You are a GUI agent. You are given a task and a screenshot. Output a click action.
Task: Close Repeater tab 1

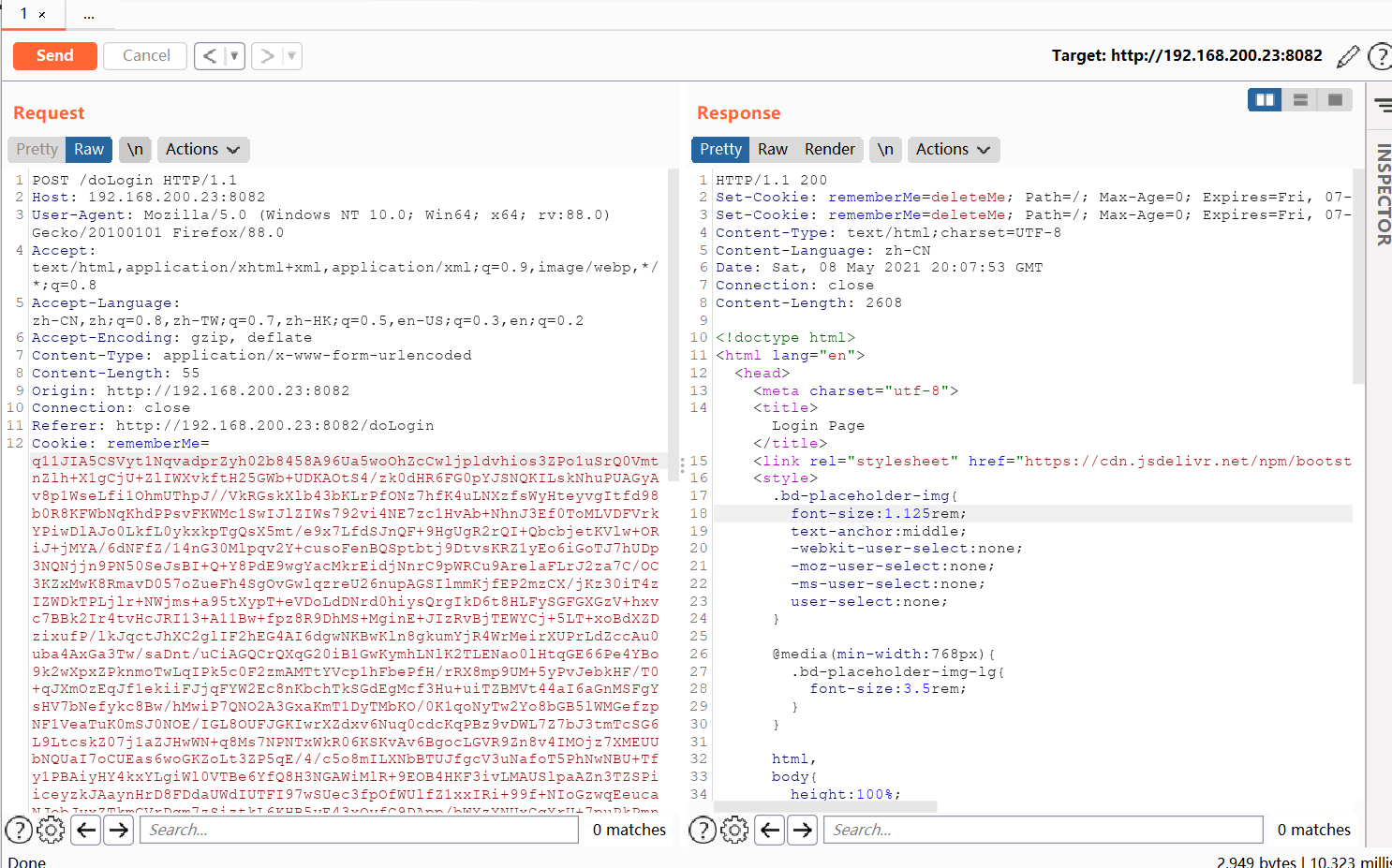[42, 15]
